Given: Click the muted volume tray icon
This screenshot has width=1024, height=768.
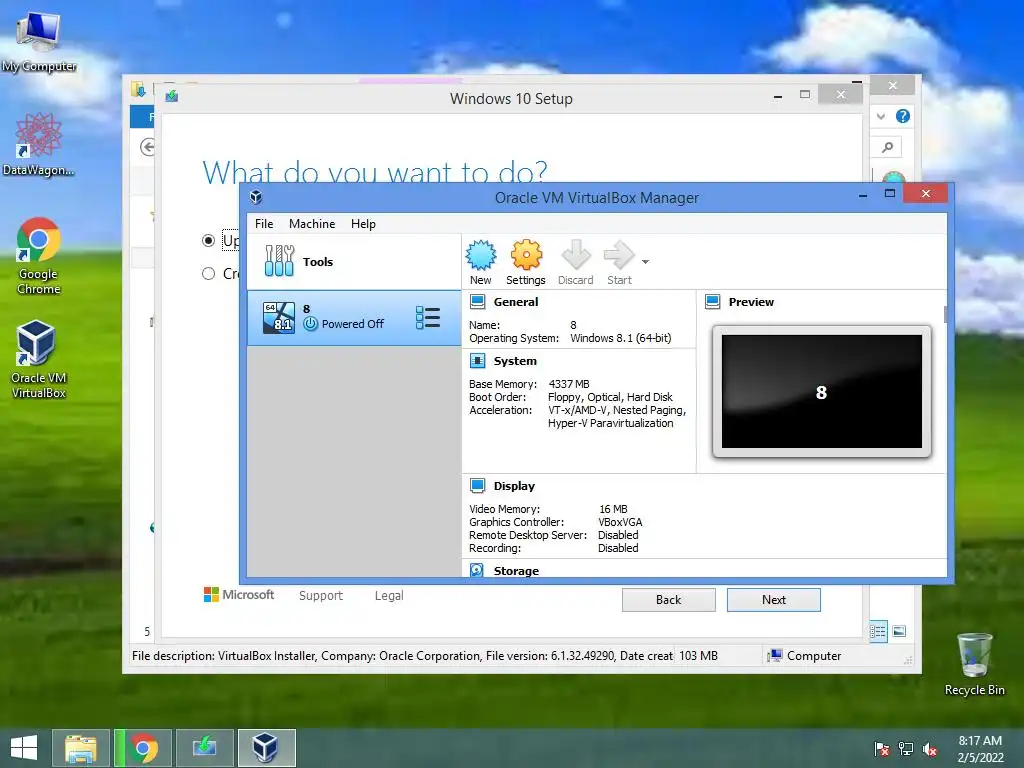Looking at the screenshot, I should point(930,749).
